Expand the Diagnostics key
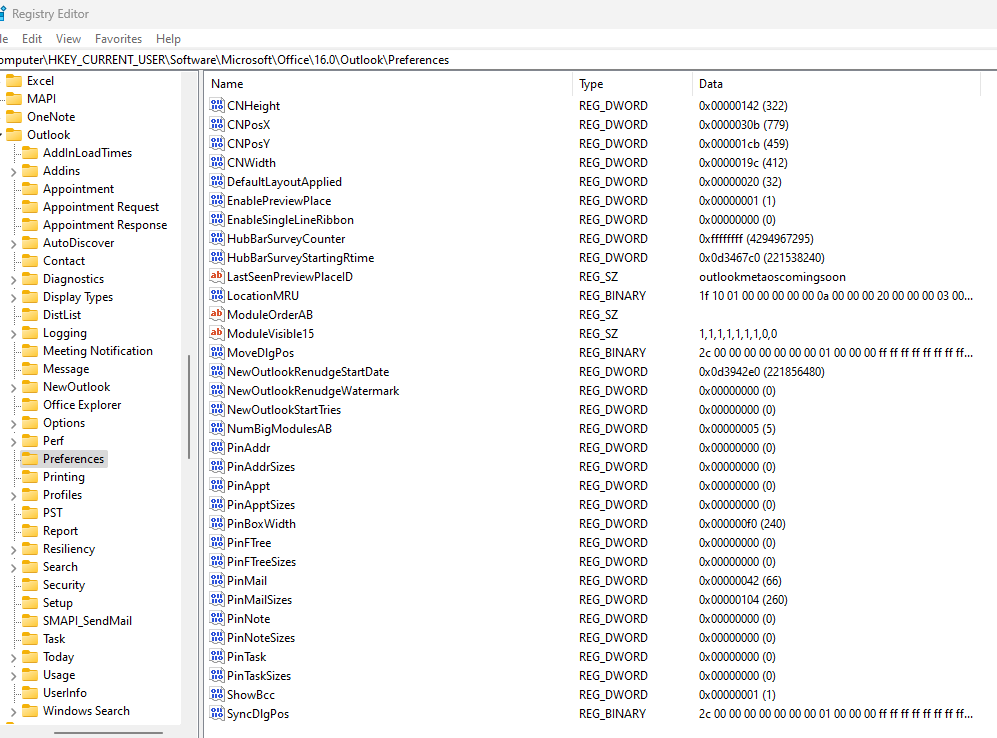997x738 pixels. [x=13, y=280]
